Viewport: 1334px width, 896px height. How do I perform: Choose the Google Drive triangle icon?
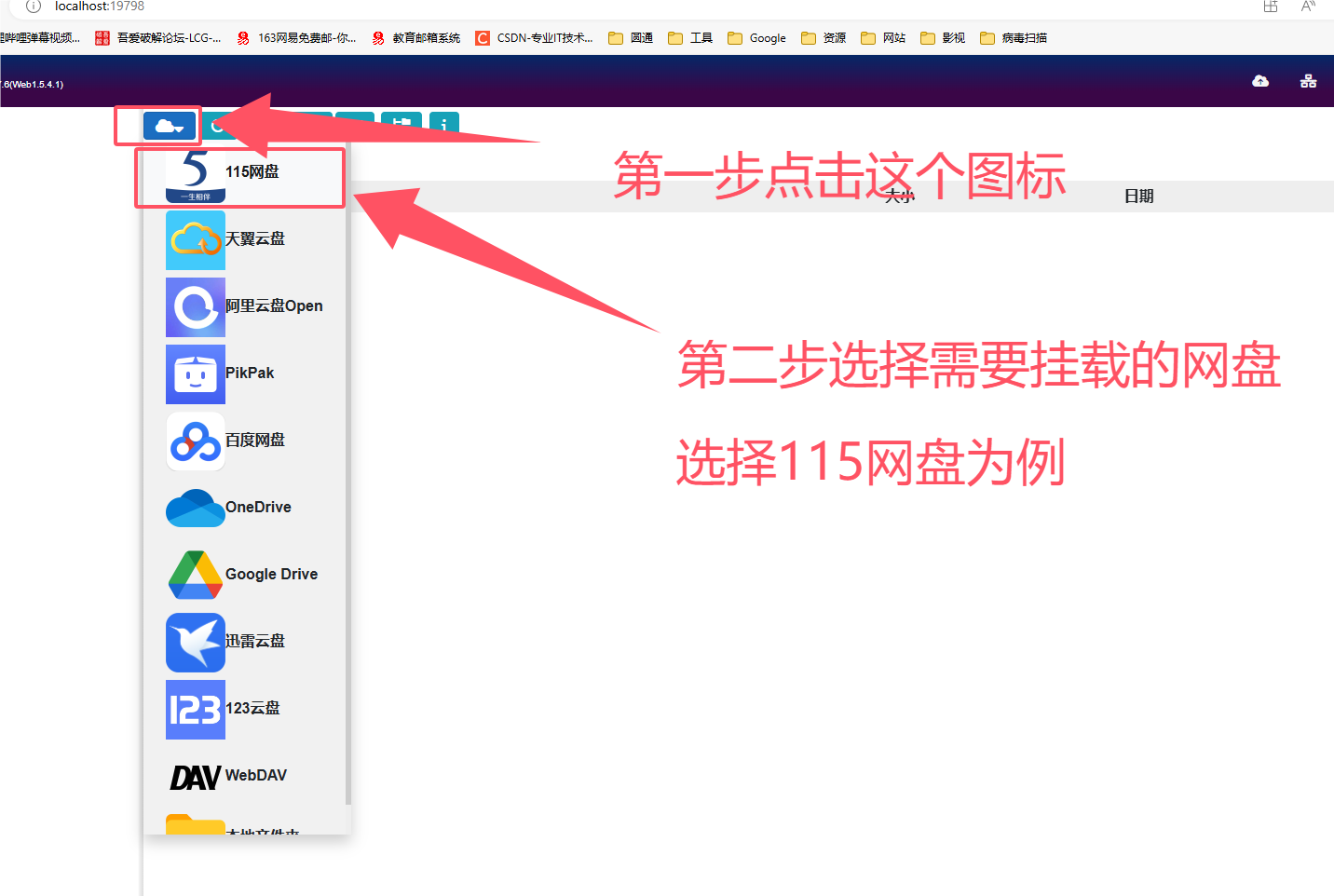196,576
